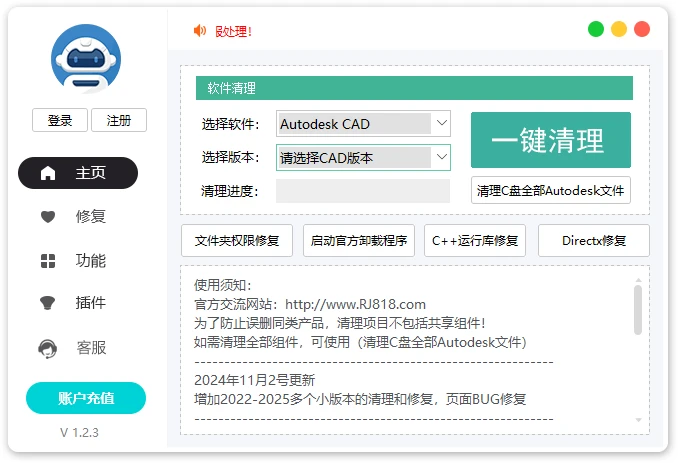Expand the 请选择CAD版本 version dropdown arrow
Screen dimensions: 678x463
coord(441,157)
